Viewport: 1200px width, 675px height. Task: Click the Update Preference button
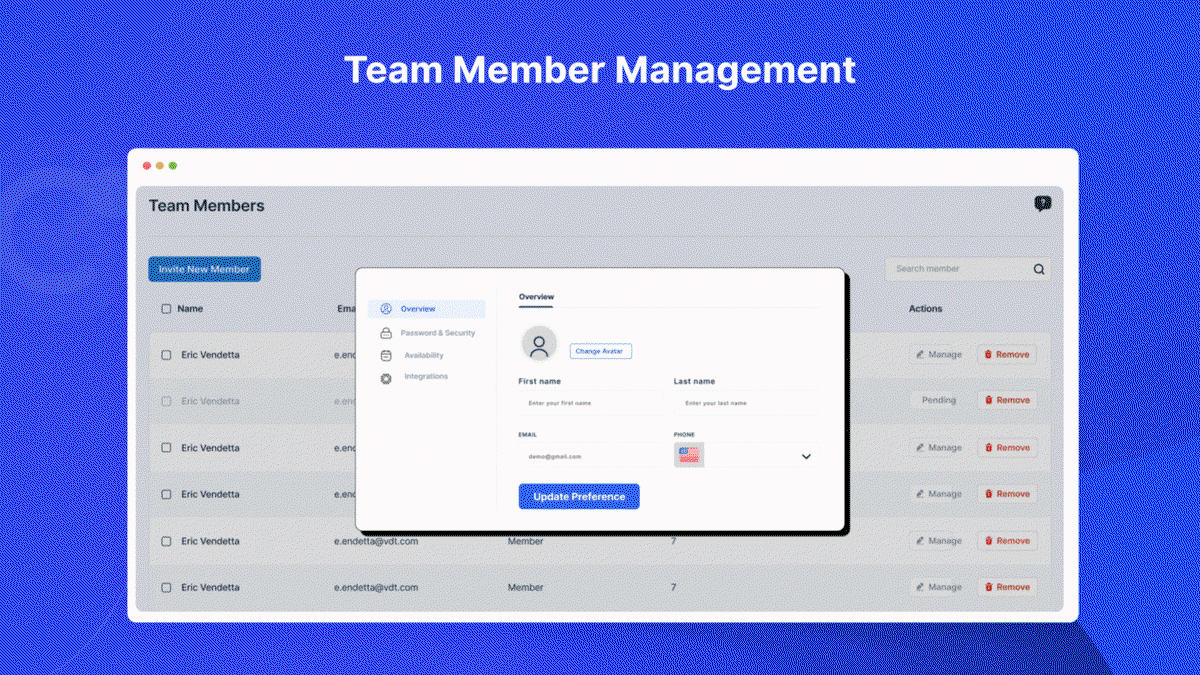(578, 496)
